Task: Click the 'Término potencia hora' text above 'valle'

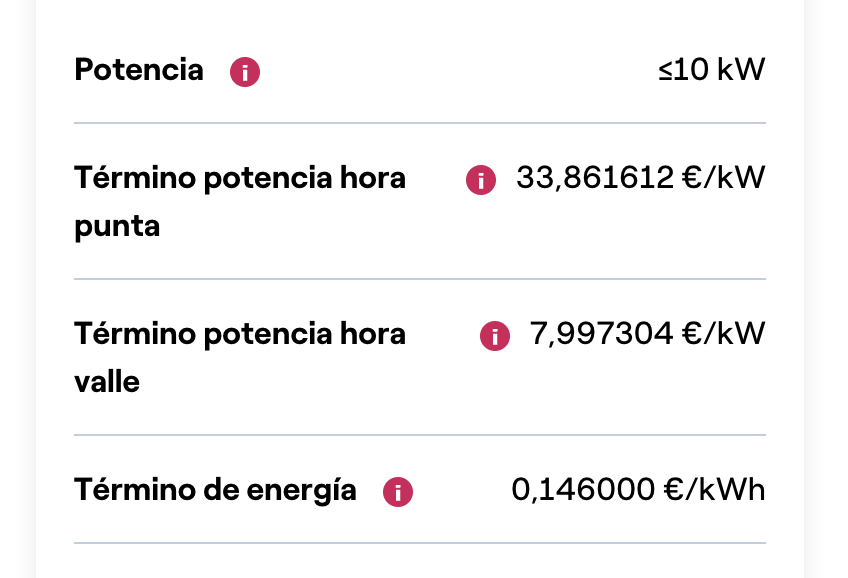Action: [x=240, y=334]
